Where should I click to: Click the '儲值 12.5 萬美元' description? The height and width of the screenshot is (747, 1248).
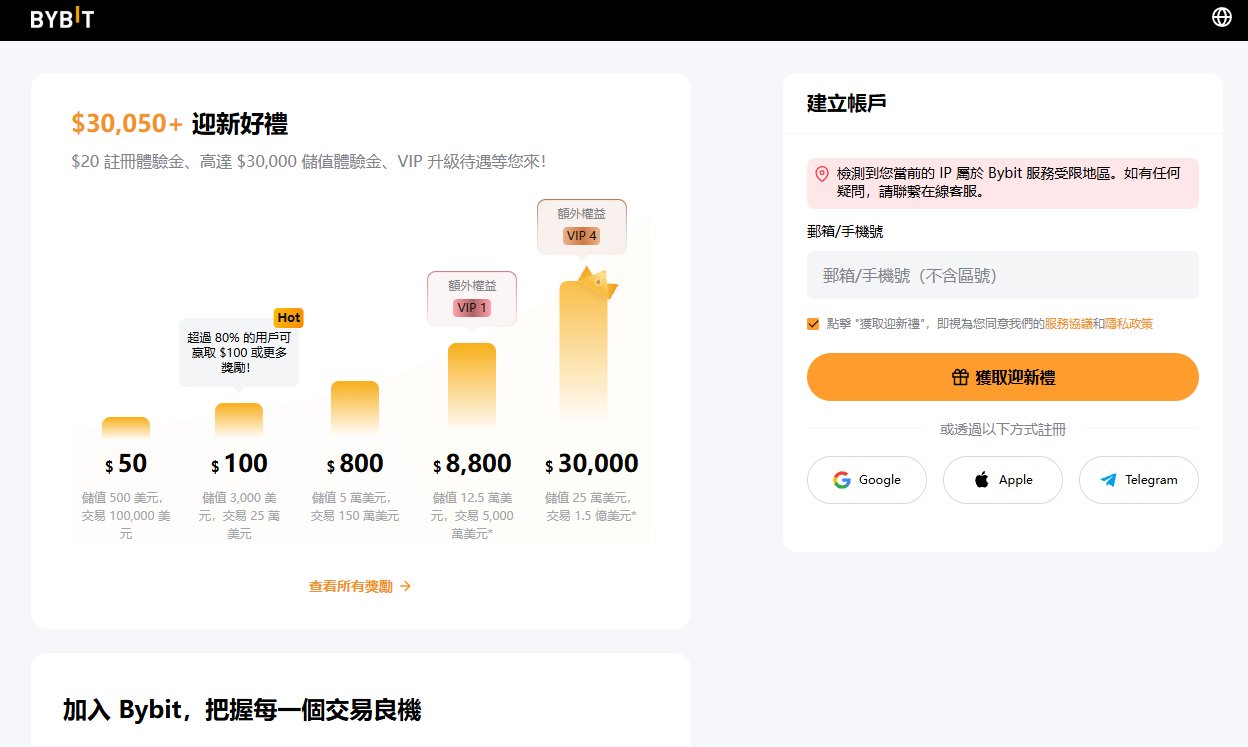click(x=472, y=515)
